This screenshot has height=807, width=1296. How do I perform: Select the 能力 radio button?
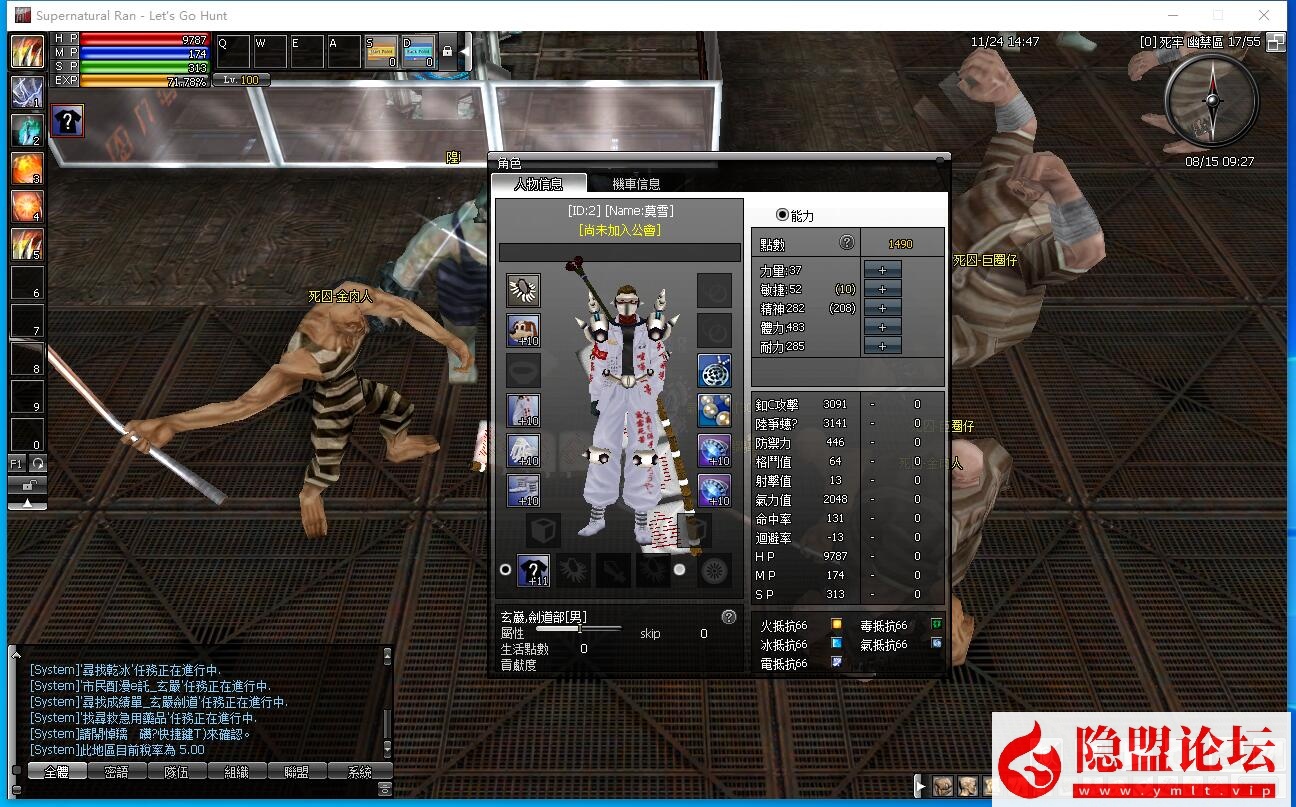782,215
